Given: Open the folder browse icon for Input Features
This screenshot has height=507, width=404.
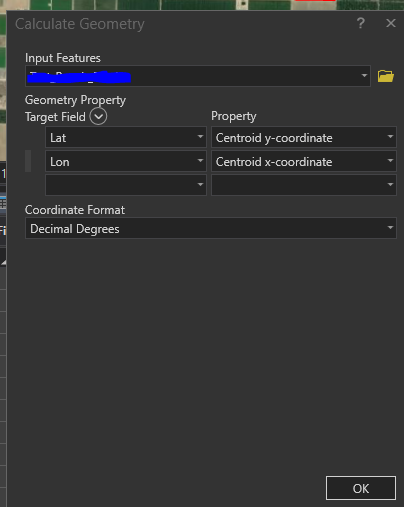Looking at the screenshot, I should (x=386, y=76).
